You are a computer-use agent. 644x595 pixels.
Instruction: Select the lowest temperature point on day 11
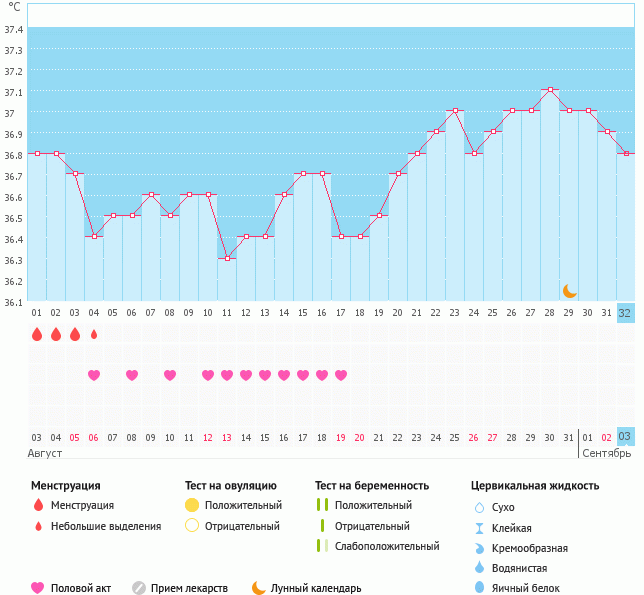coord(227,258)
